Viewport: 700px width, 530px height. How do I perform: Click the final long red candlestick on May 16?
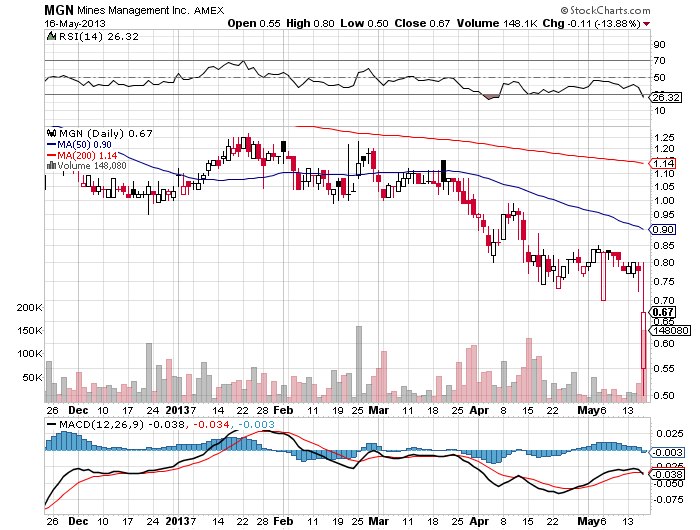(644, 328)
